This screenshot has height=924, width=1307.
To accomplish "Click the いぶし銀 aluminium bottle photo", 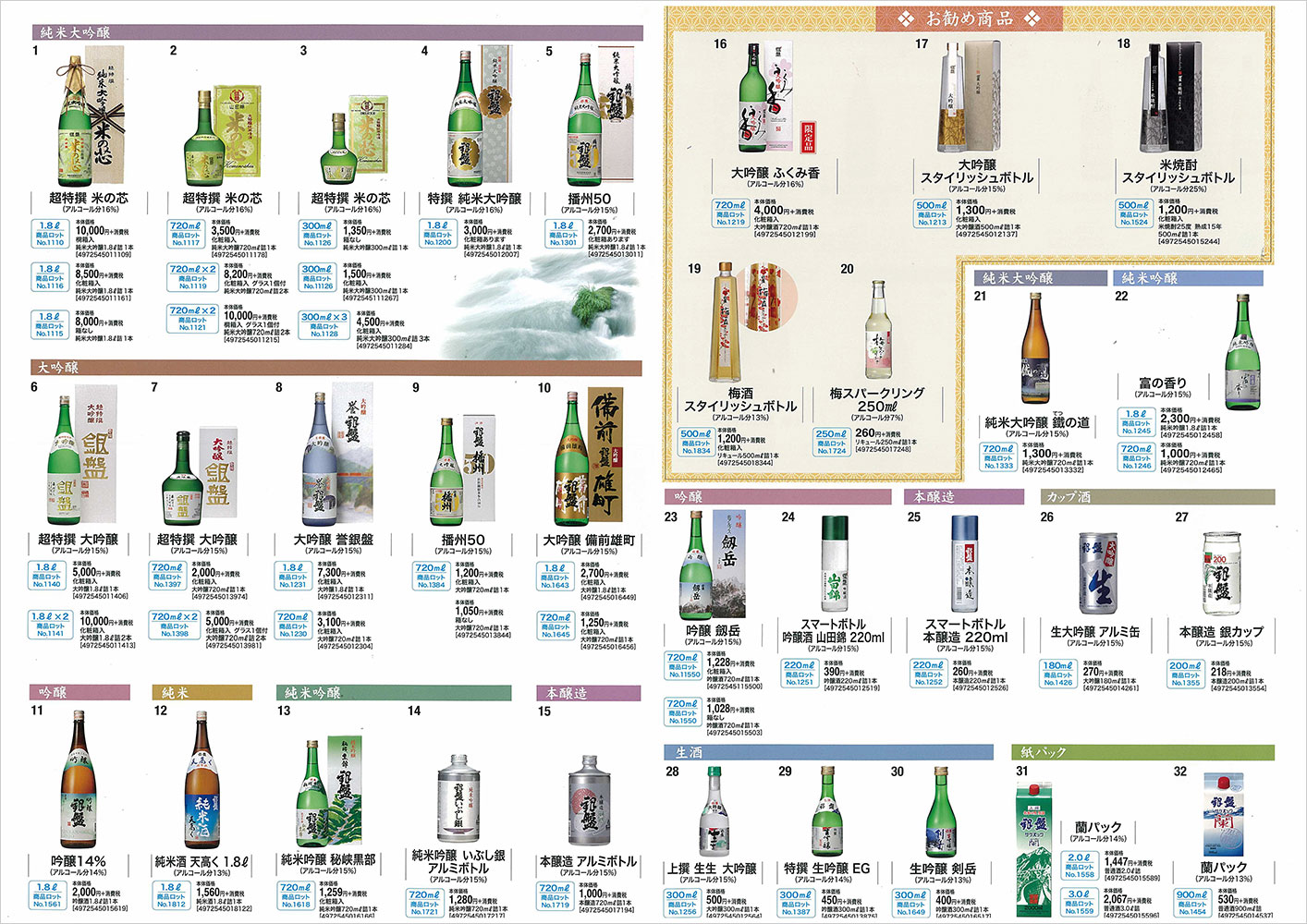I will tap(458, 800).
